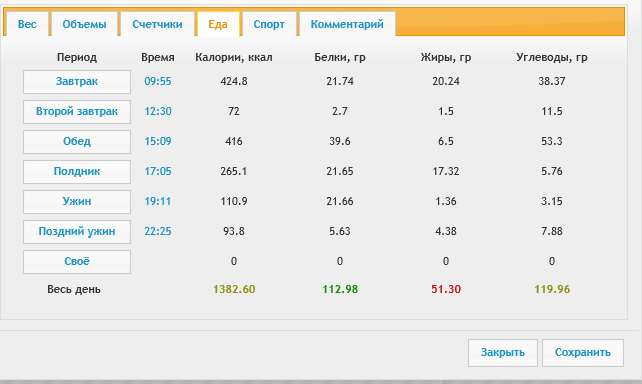This screenshot has height=384, width=642.
Task: Click the Весь день row label
Action: click(x=74, y=290)
